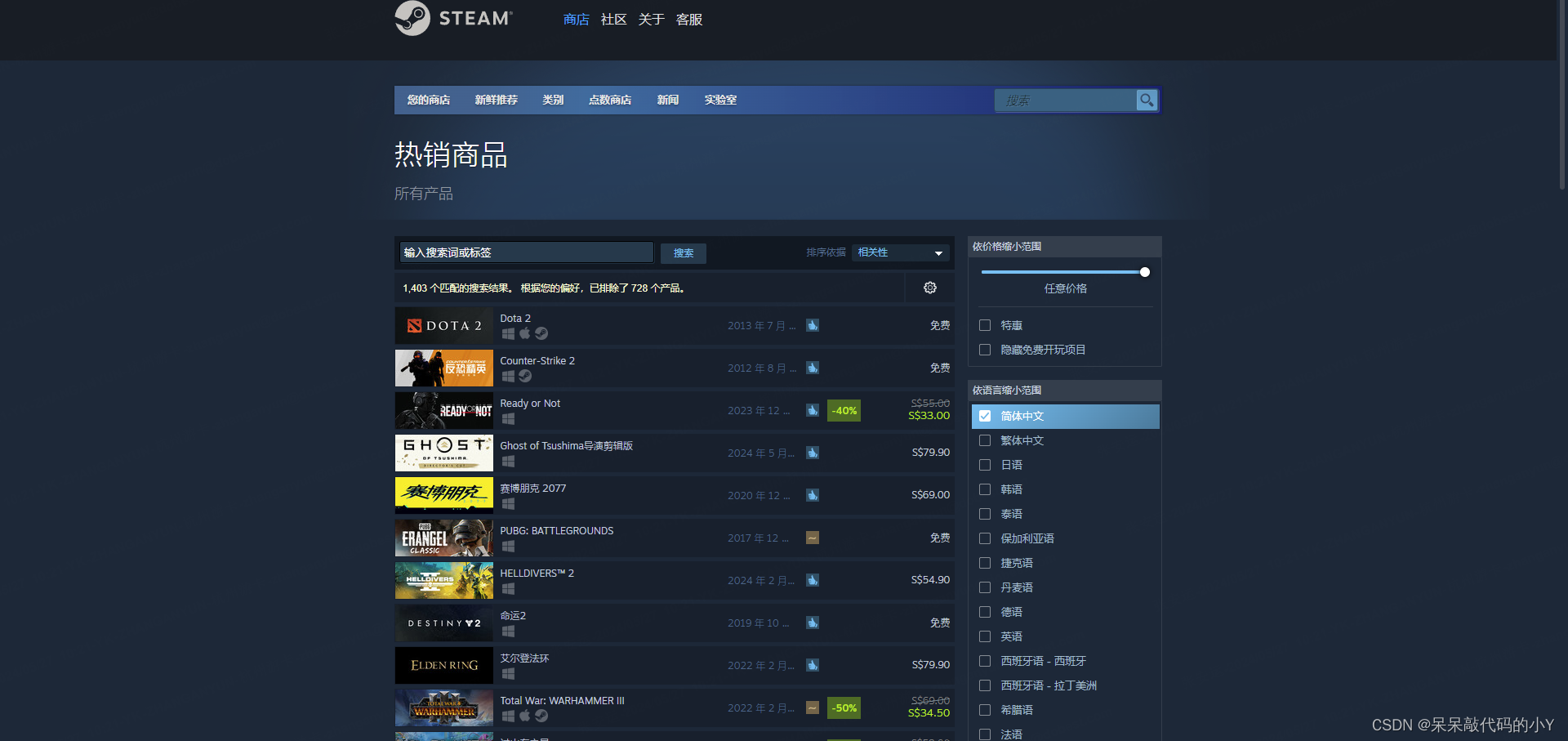Screen dimensions: 1568x741
Task: Open the Counter-Strike 2 game listing
Action: pos(537,361)
